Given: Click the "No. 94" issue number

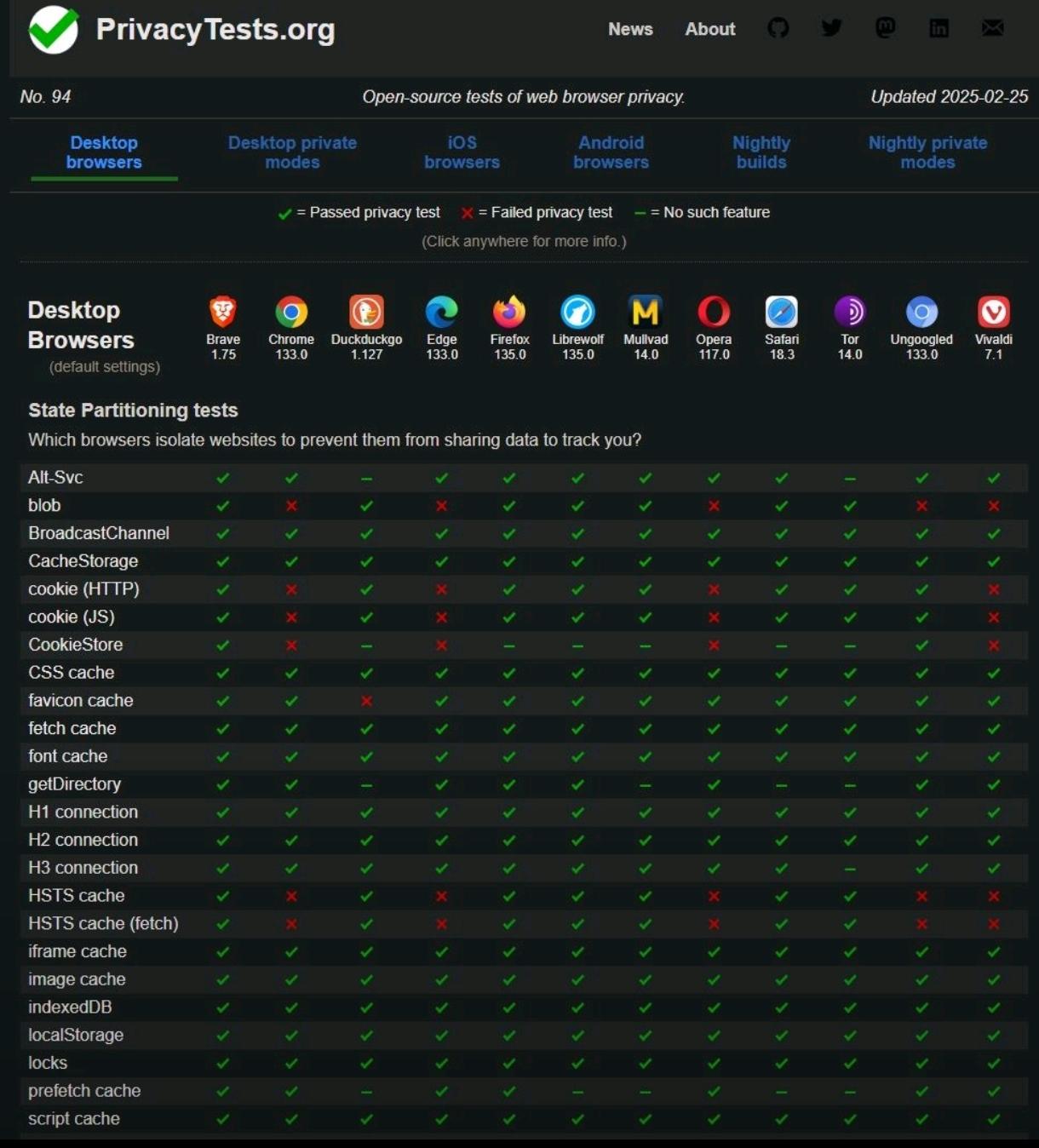Looking at the screenshot, I should pos(45,97).
